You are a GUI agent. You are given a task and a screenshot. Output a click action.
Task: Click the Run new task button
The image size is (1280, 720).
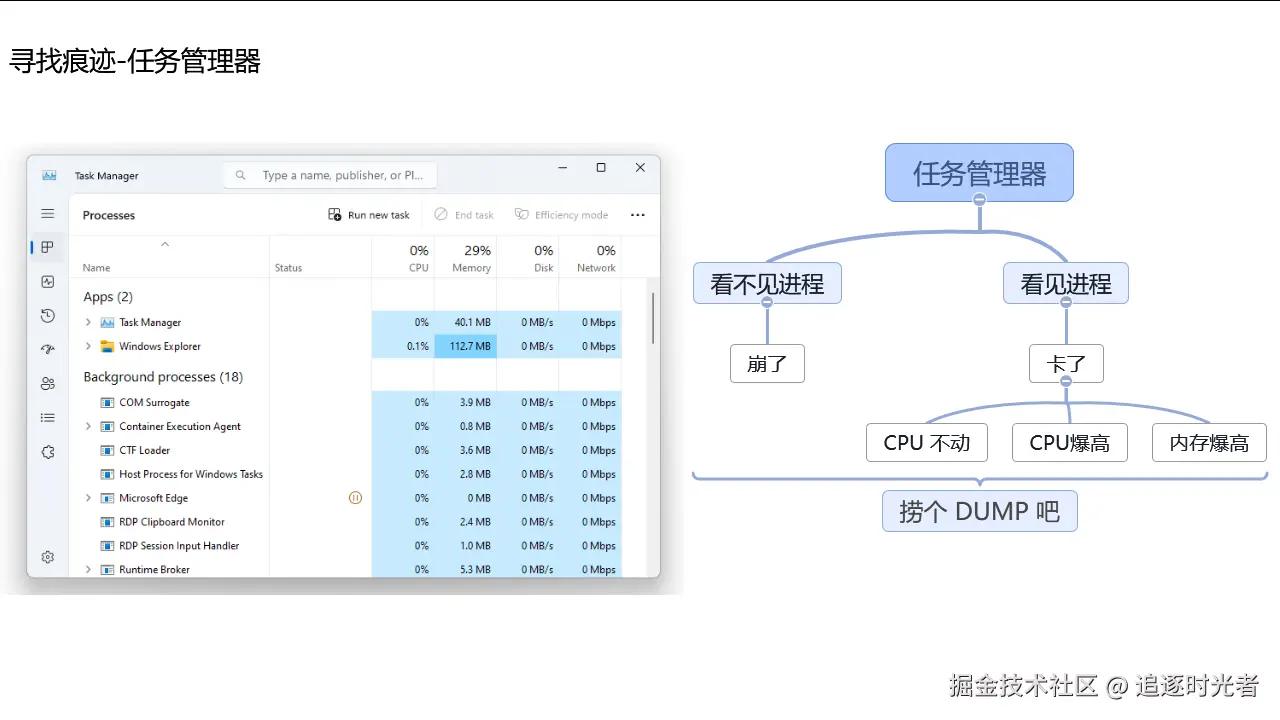pyautogui.click(x=369, y=215)
